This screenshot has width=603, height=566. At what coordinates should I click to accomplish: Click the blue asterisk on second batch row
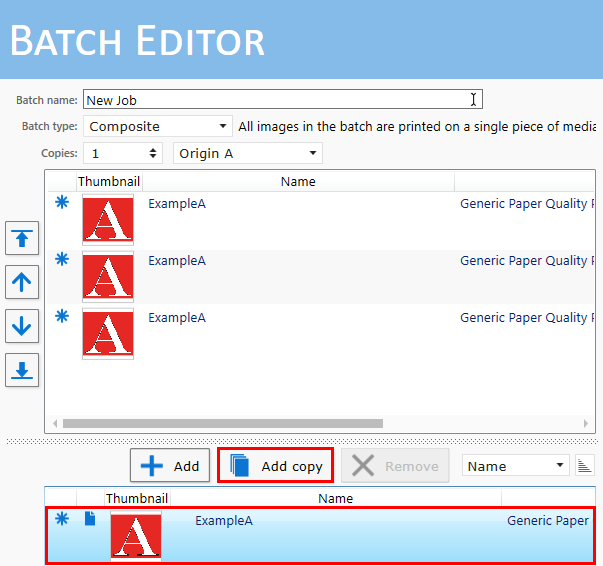[x=62, y=259]
